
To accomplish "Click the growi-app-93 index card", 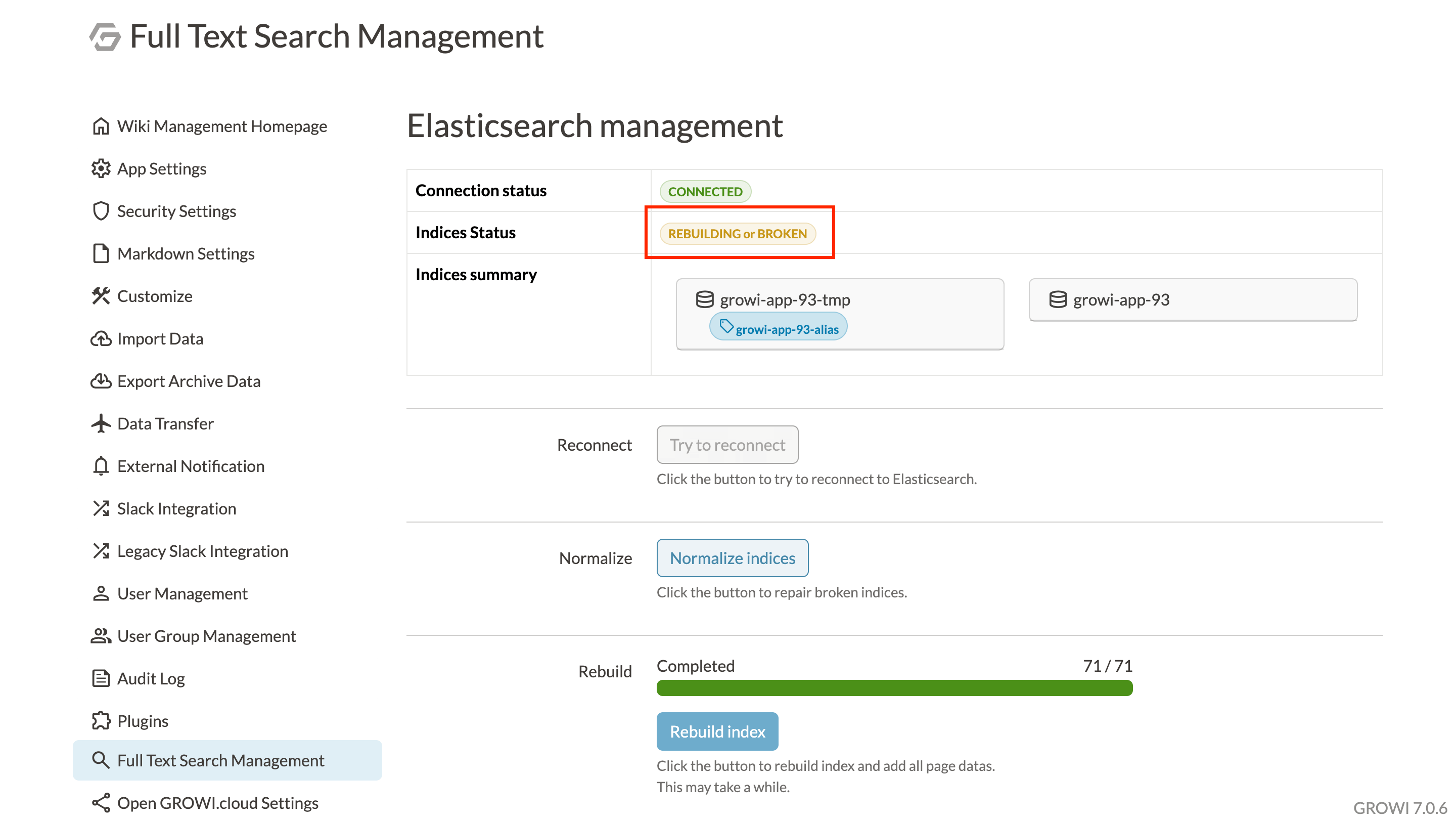I will pyautogui.click(x=1193, y=300).
